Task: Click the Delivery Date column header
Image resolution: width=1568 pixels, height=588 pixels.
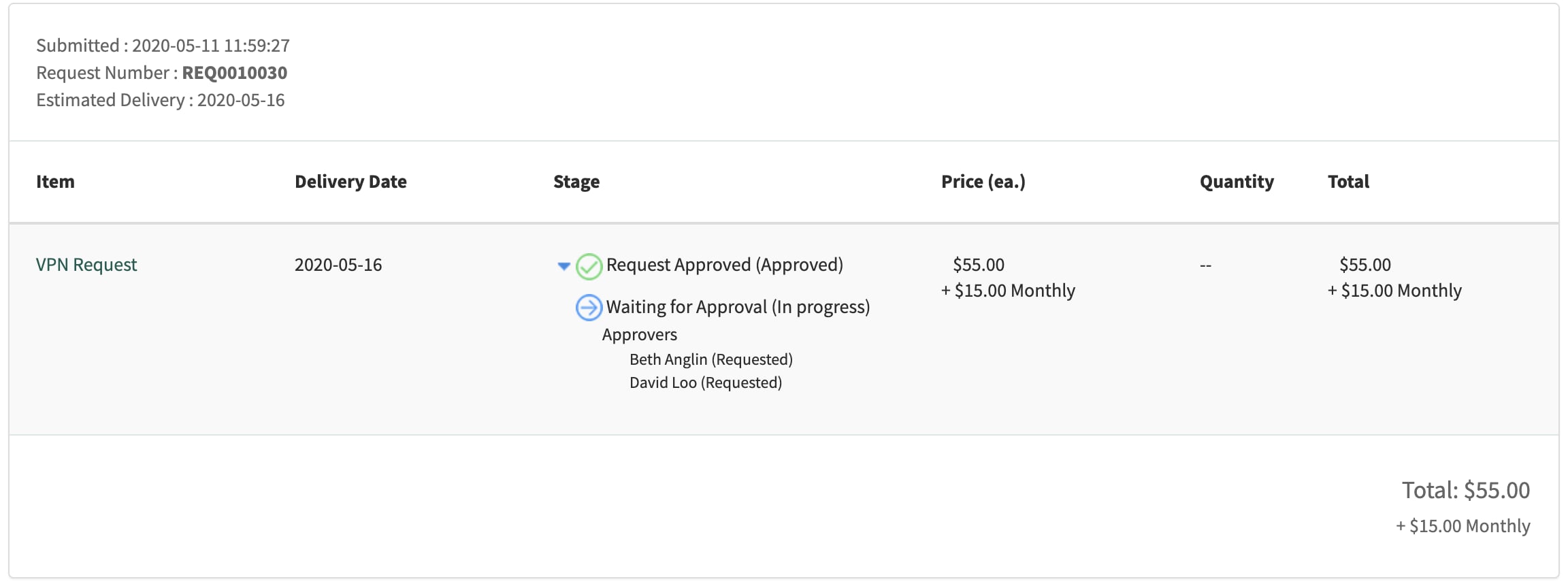Action: click(350, 182)
